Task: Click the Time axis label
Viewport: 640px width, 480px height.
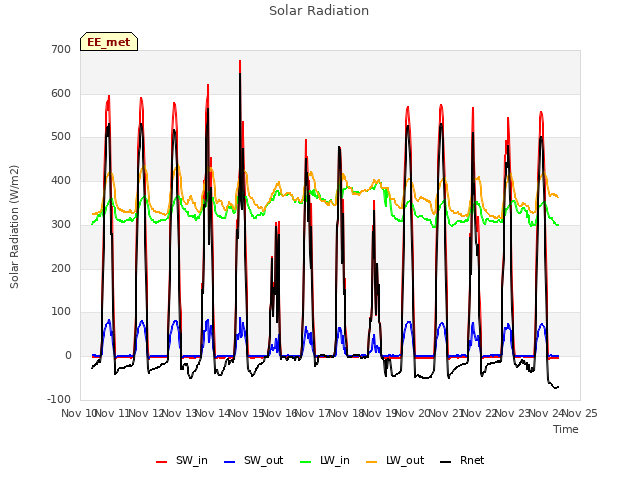Action: click(566, 429)
